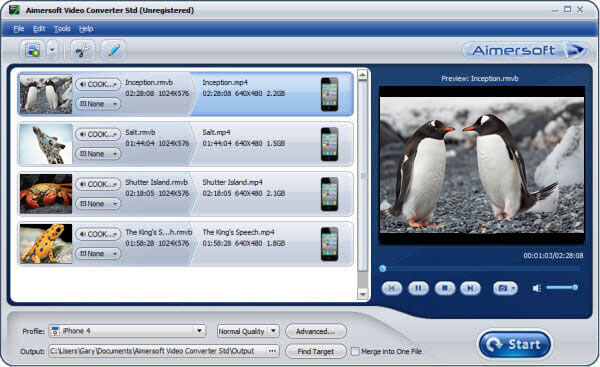
Task: Select the Salt giraffe thumbnail
Action: [46, 144]
